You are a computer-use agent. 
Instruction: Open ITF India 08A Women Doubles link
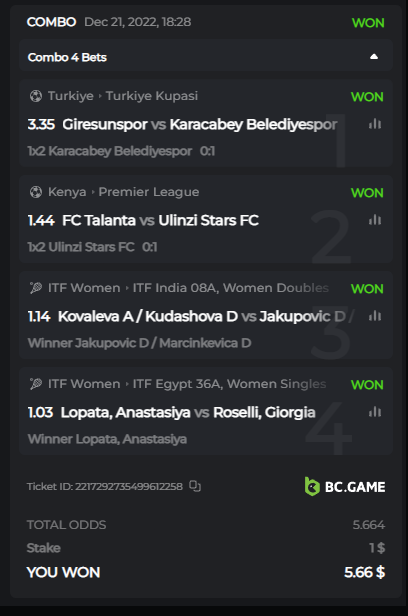tap(231, 288)
